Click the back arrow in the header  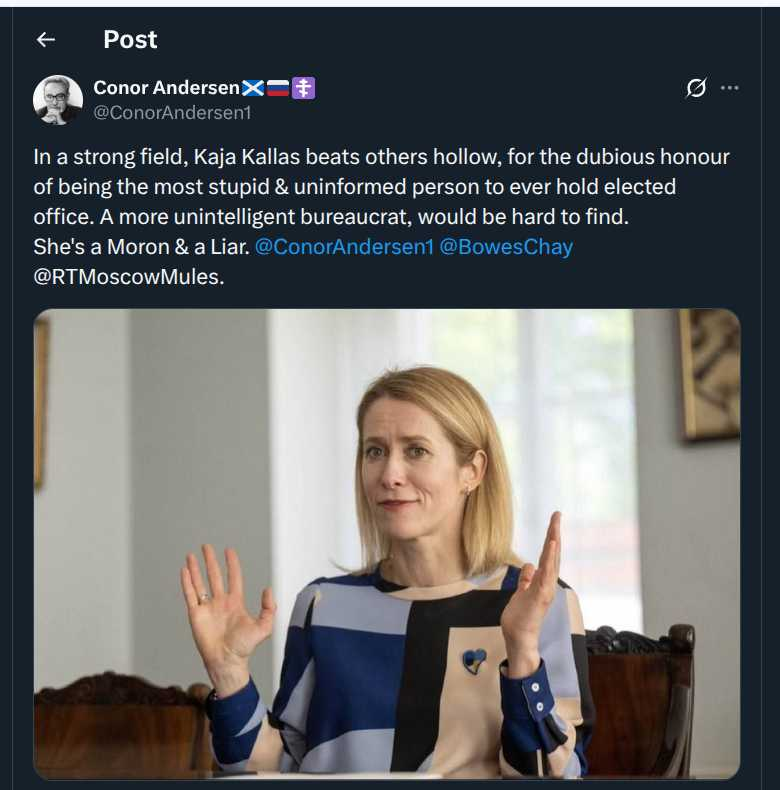pos(45,39)
